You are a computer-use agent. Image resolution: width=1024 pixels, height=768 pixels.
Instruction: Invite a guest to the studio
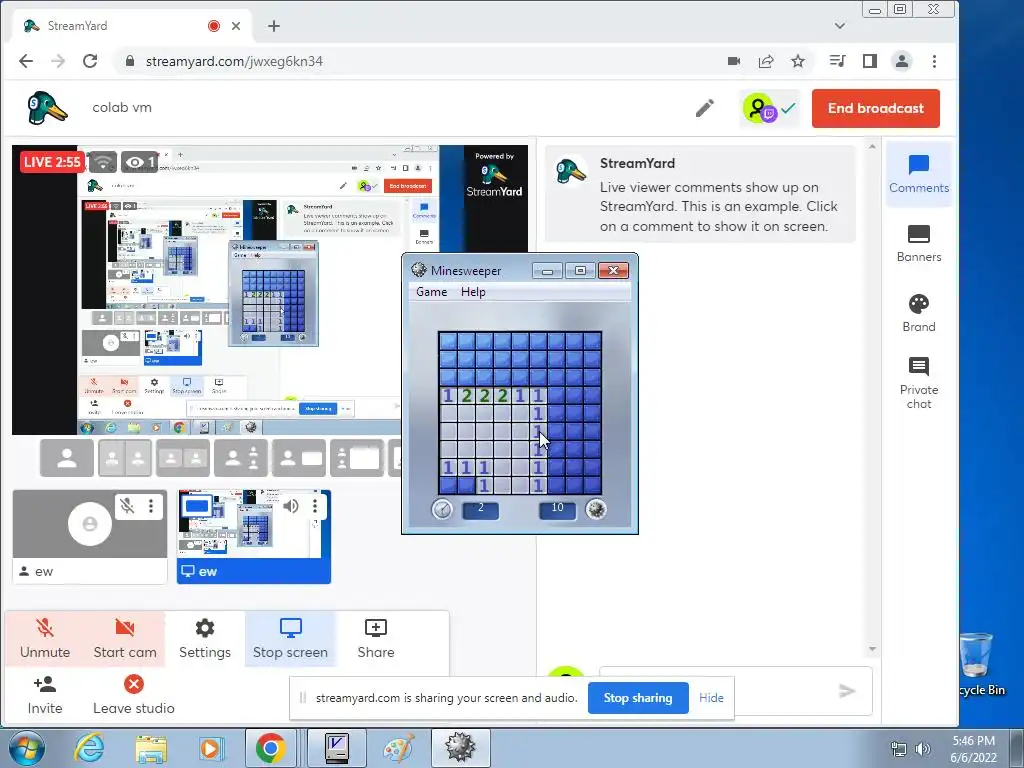(44, 696)
